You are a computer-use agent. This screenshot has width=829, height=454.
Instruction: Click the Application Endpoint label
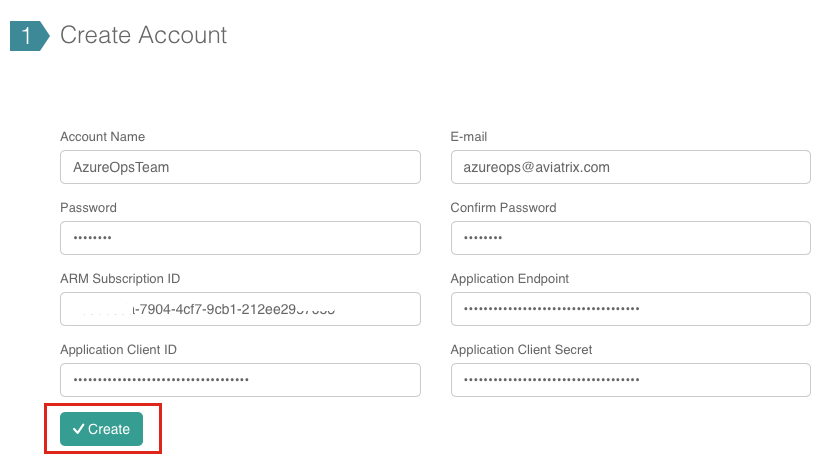510,279
